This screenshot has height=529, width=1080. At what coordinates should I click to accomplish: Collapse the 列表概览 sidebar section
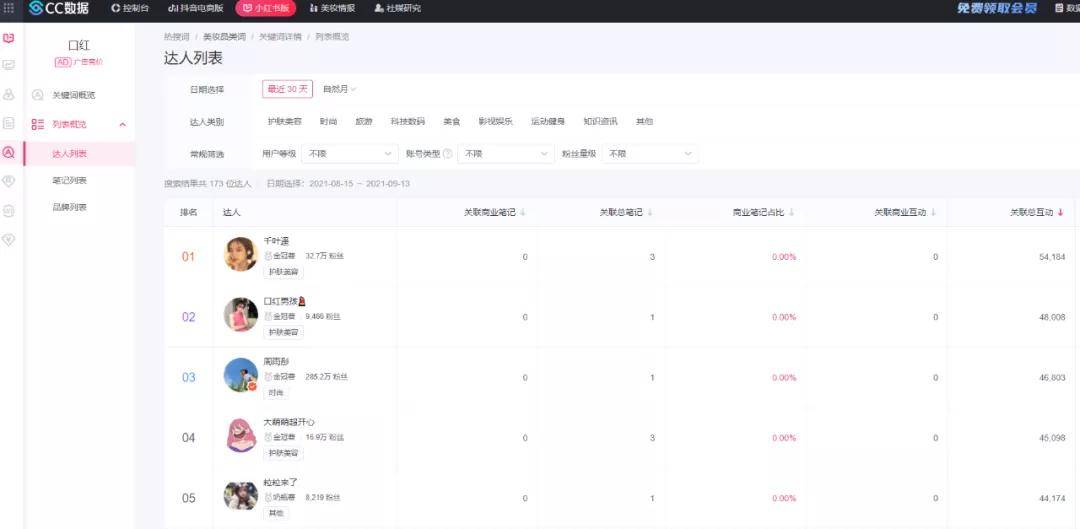[x=122, y=124]
